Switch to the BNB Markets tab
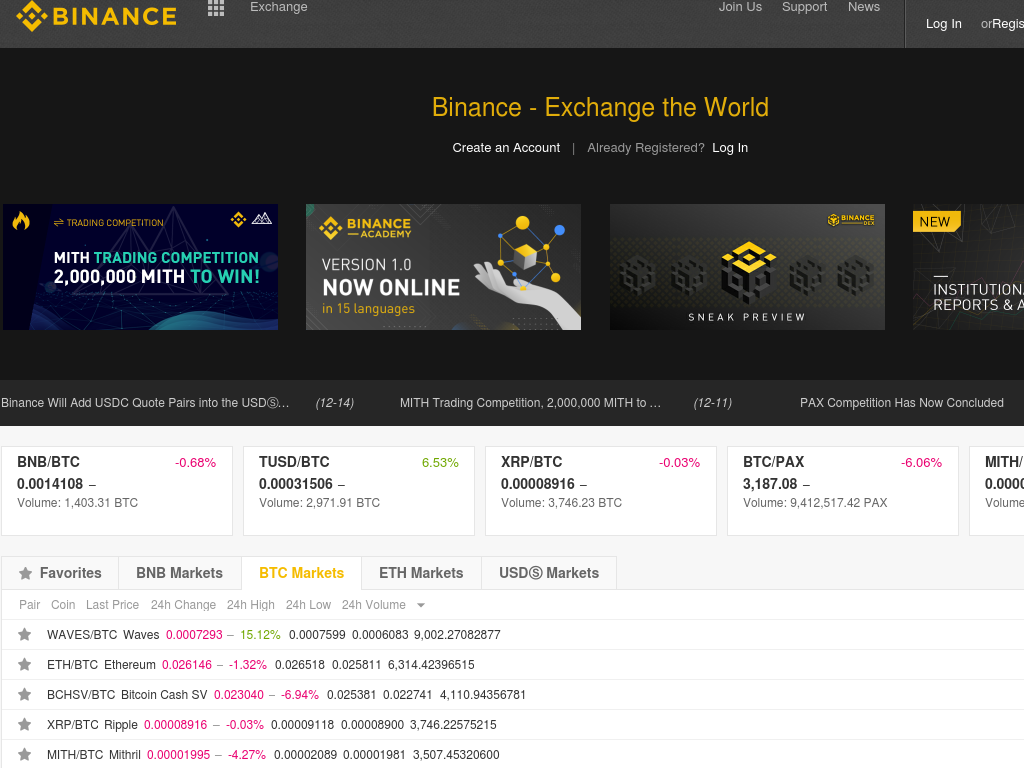The height and width of the screenshot is (768, 1024). coord(180,573)
